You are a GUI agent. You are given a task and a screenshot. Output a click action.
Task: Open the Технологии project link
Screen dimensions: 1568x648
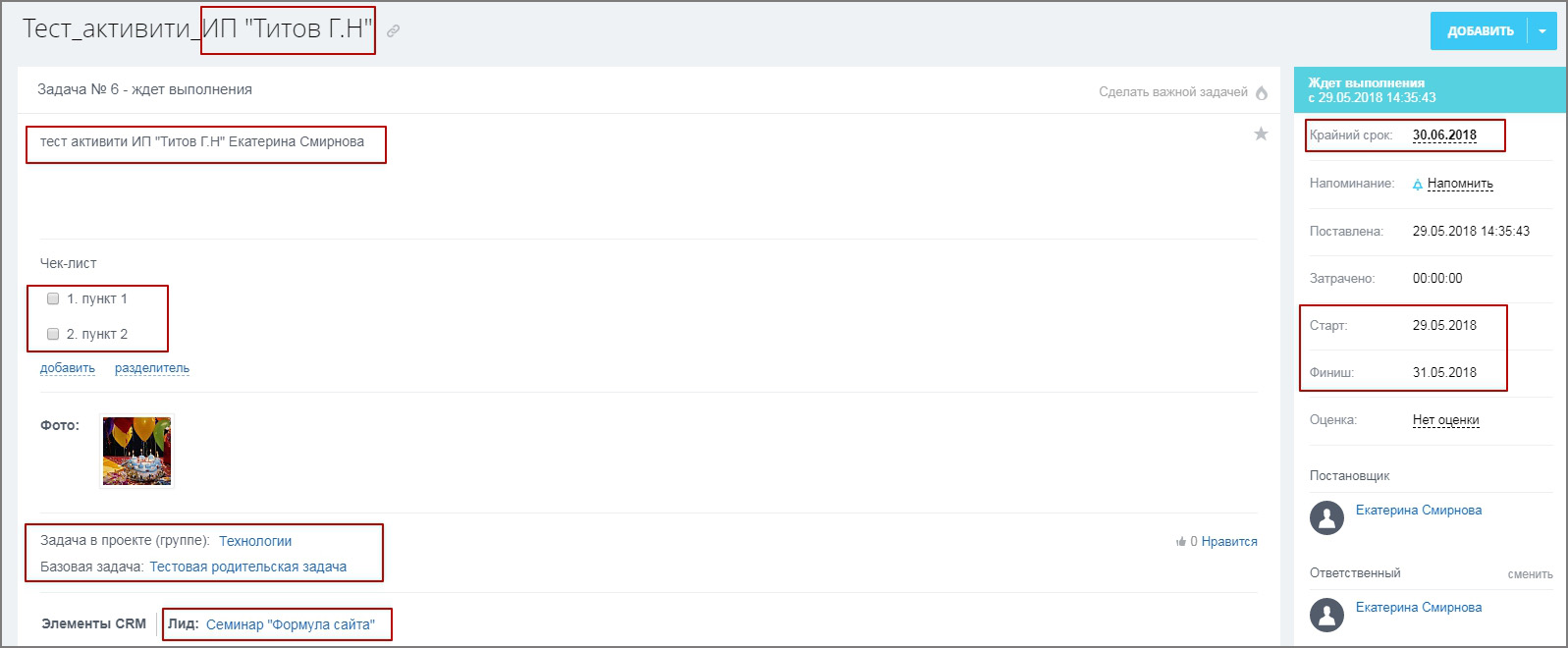[x=255, y=541]
